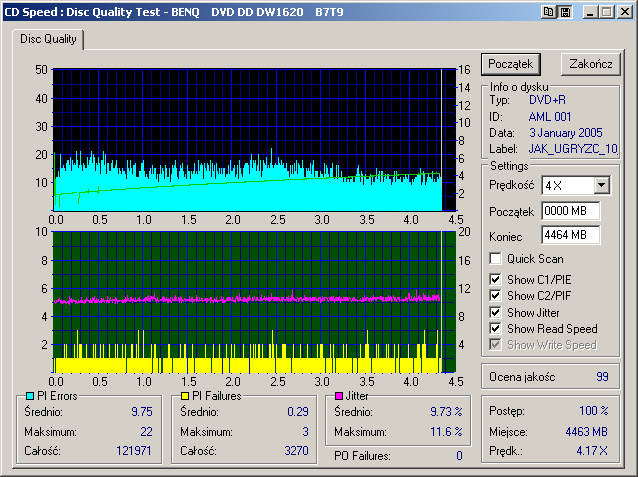Viewport: 638px width, 477px height.
Task: Select the Disc Quality tab
Action: coord(48,39)
